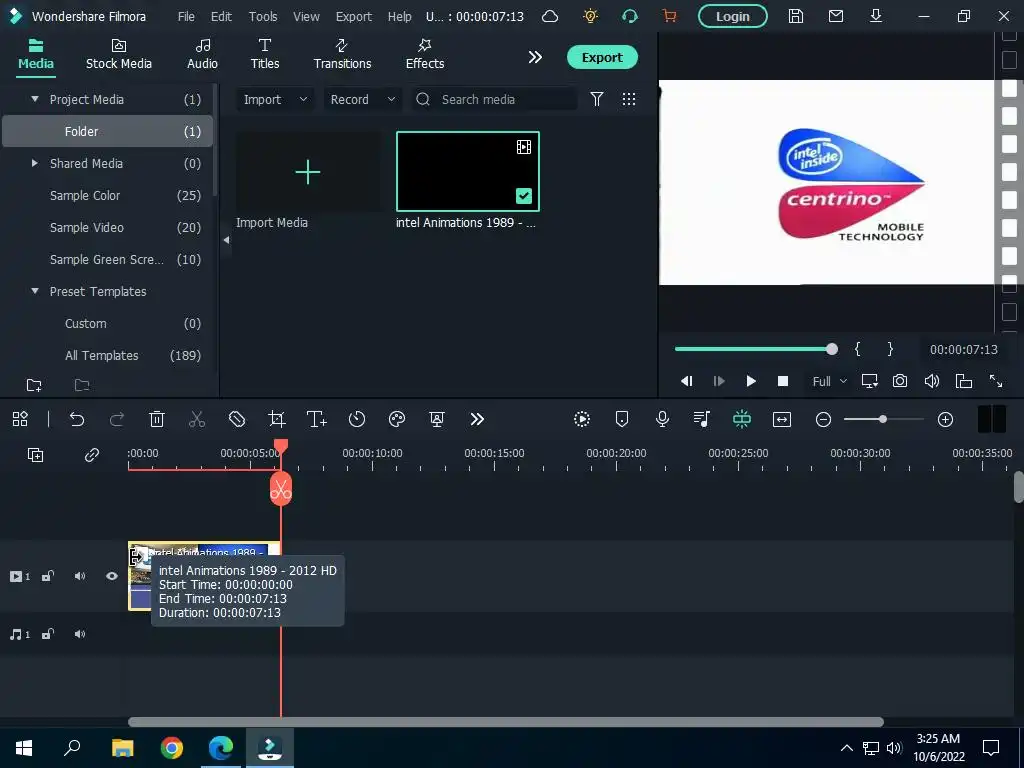Collapse media panel with left arrow

coord(226,240)
